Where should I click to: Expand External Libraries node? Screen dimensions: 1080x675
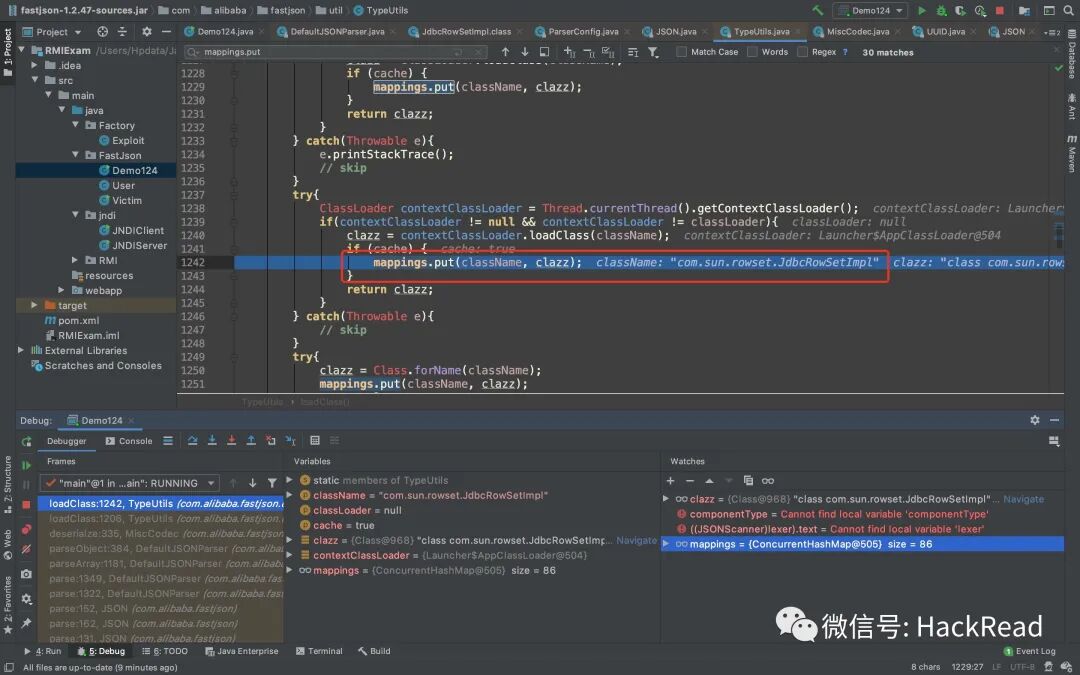click(21, 351)
